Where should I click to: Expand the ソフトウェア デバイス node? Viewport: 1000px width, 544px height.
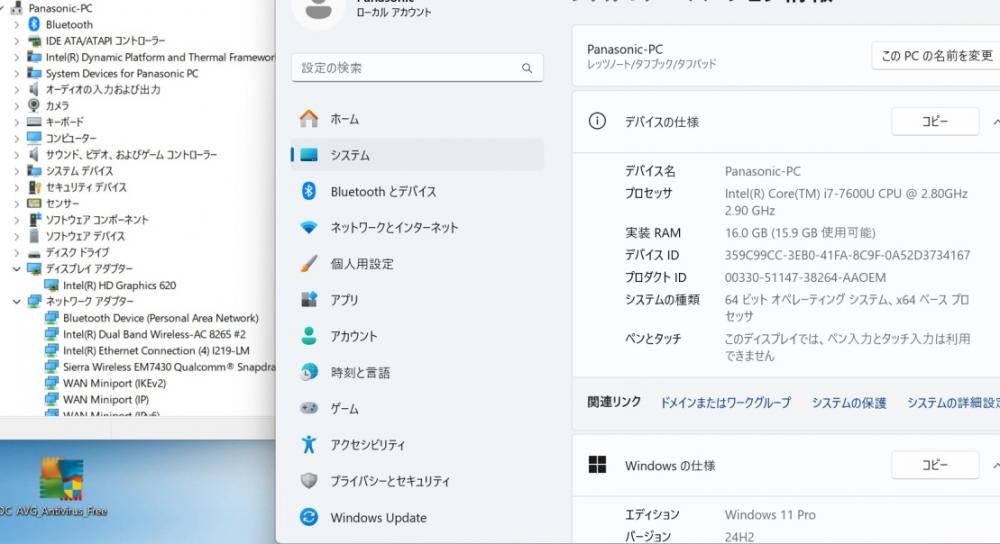pyautogui.click(x=17, y=236)
